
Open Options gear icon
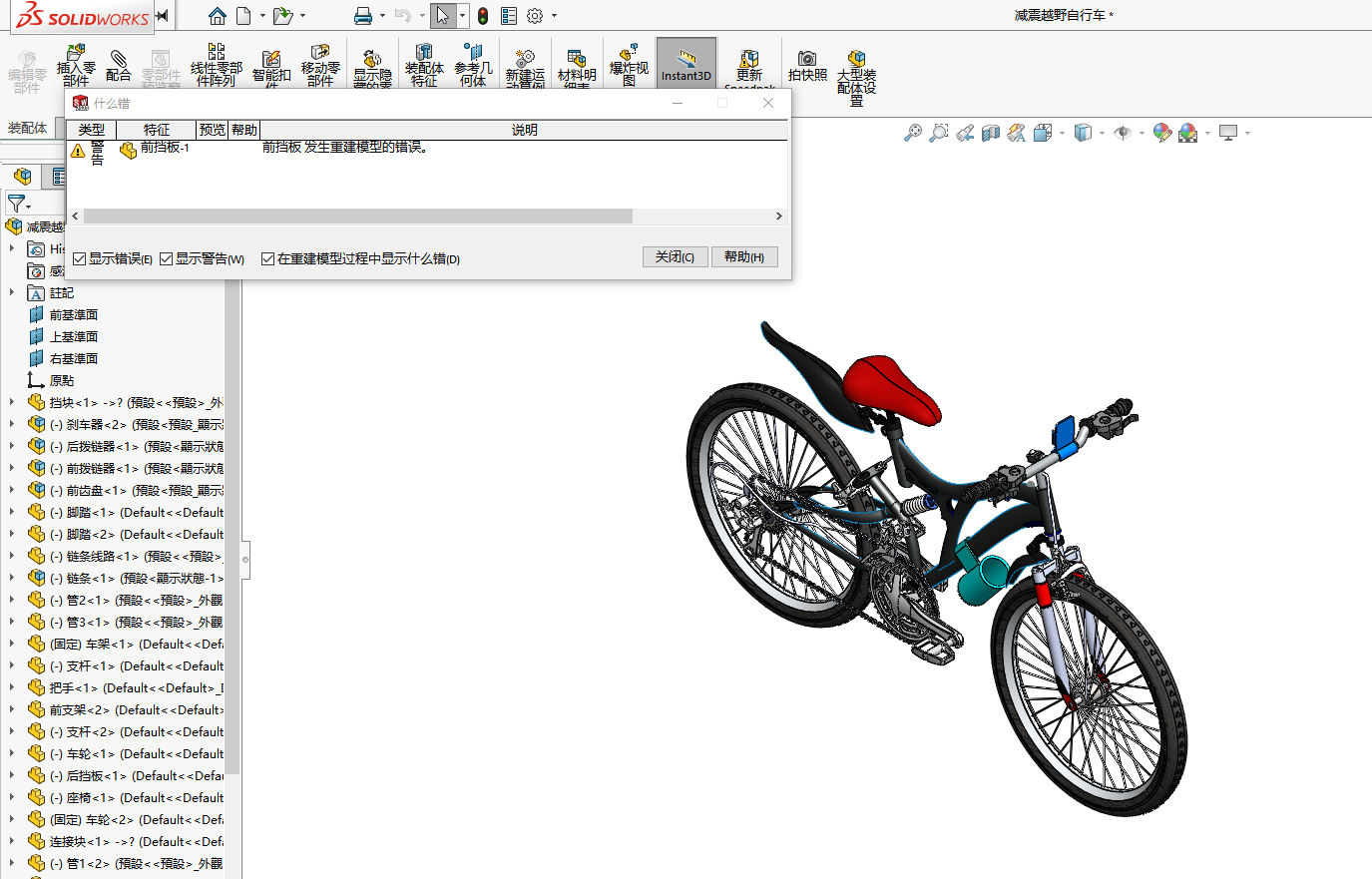click(x=535, y=16)
